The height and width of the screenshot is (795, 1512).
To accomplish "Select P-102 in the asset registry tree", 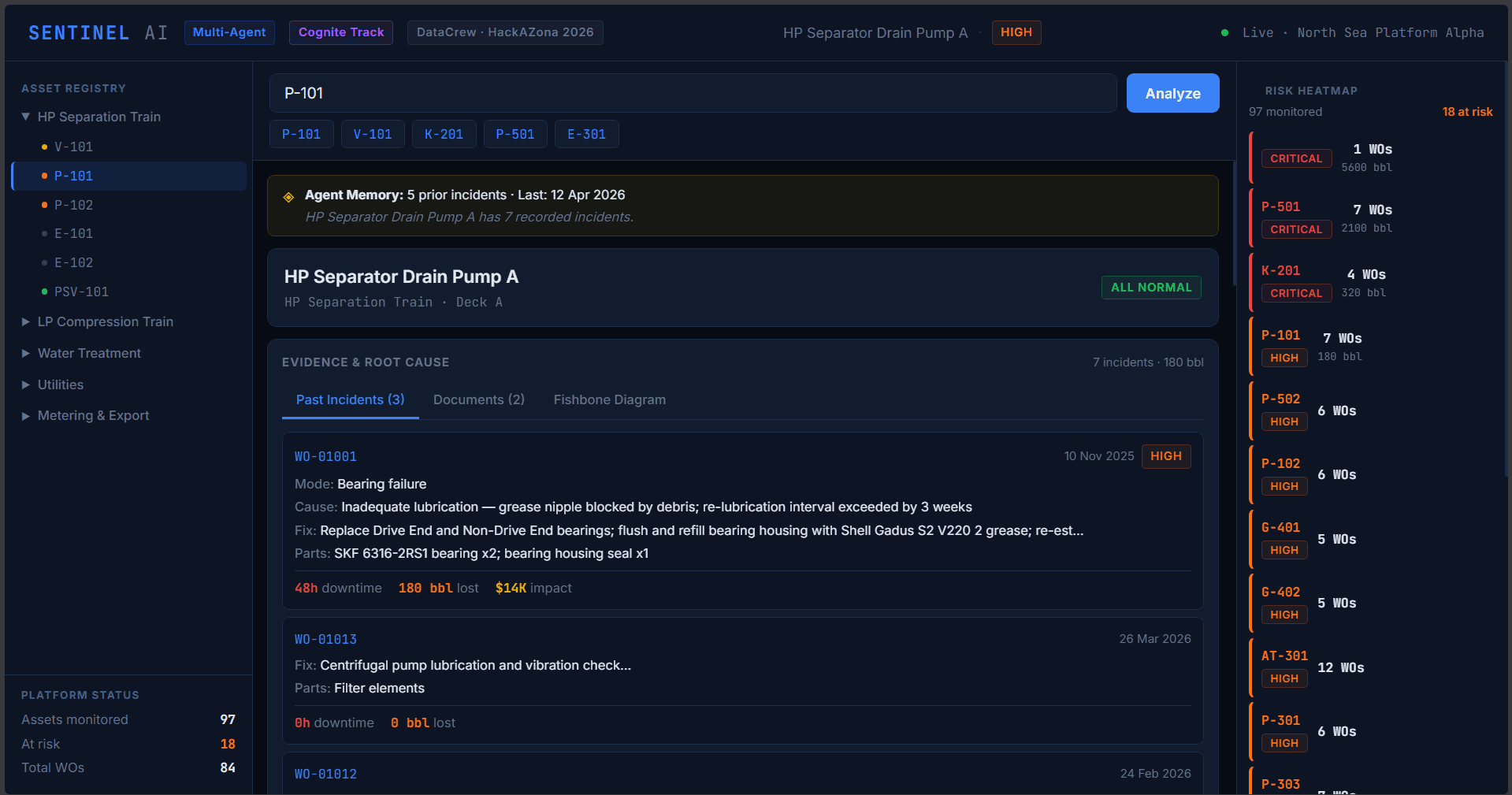I will [x=129, y=205].
